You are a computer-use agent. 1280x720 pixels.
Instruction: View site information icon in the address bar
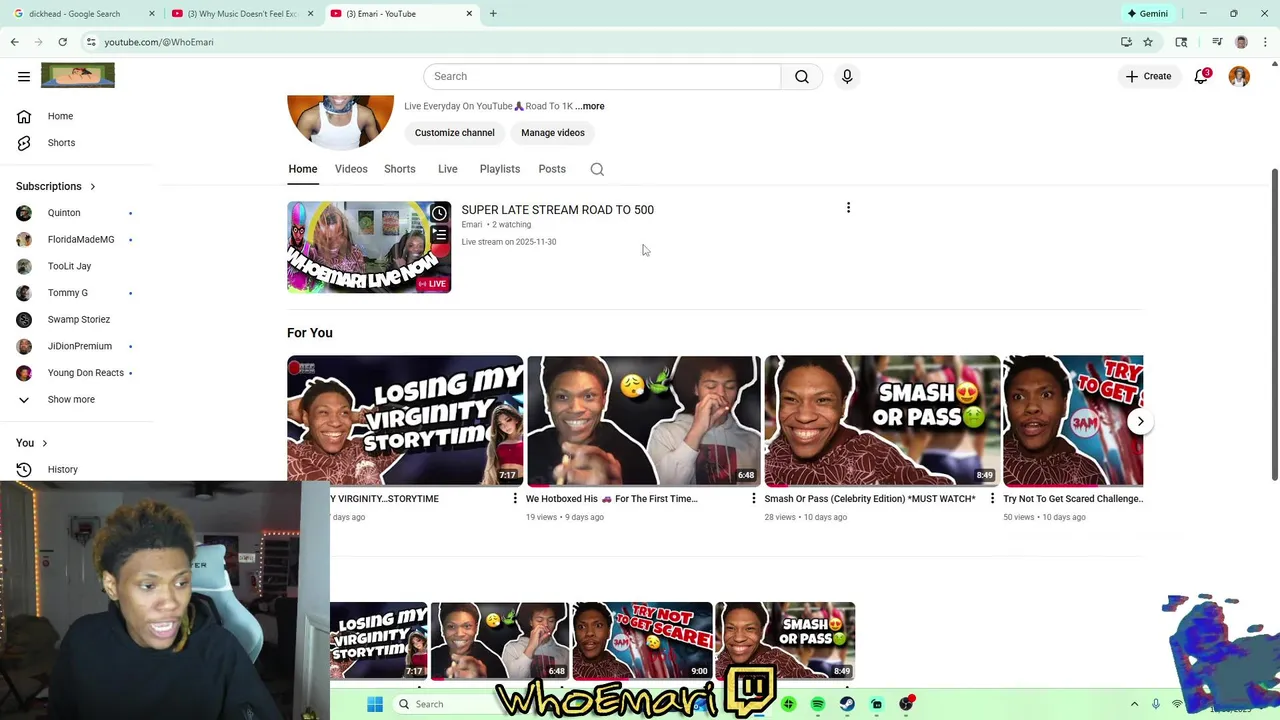pyautogui.click(x=91, y=42)
